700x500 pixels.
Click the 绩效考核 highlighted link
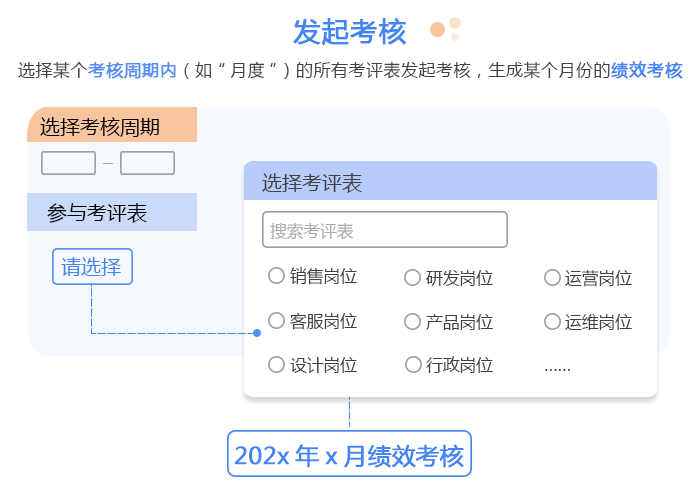[x=646, y=71]
